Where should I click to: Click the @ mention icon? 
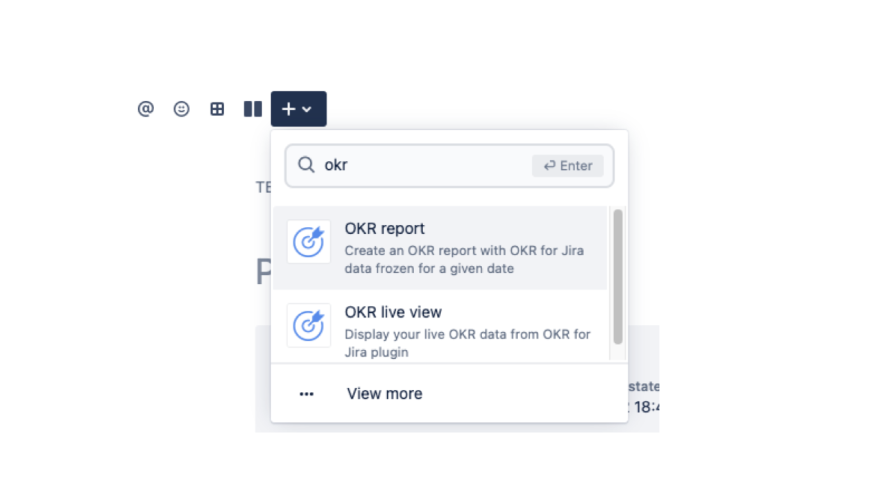[145, 109]
